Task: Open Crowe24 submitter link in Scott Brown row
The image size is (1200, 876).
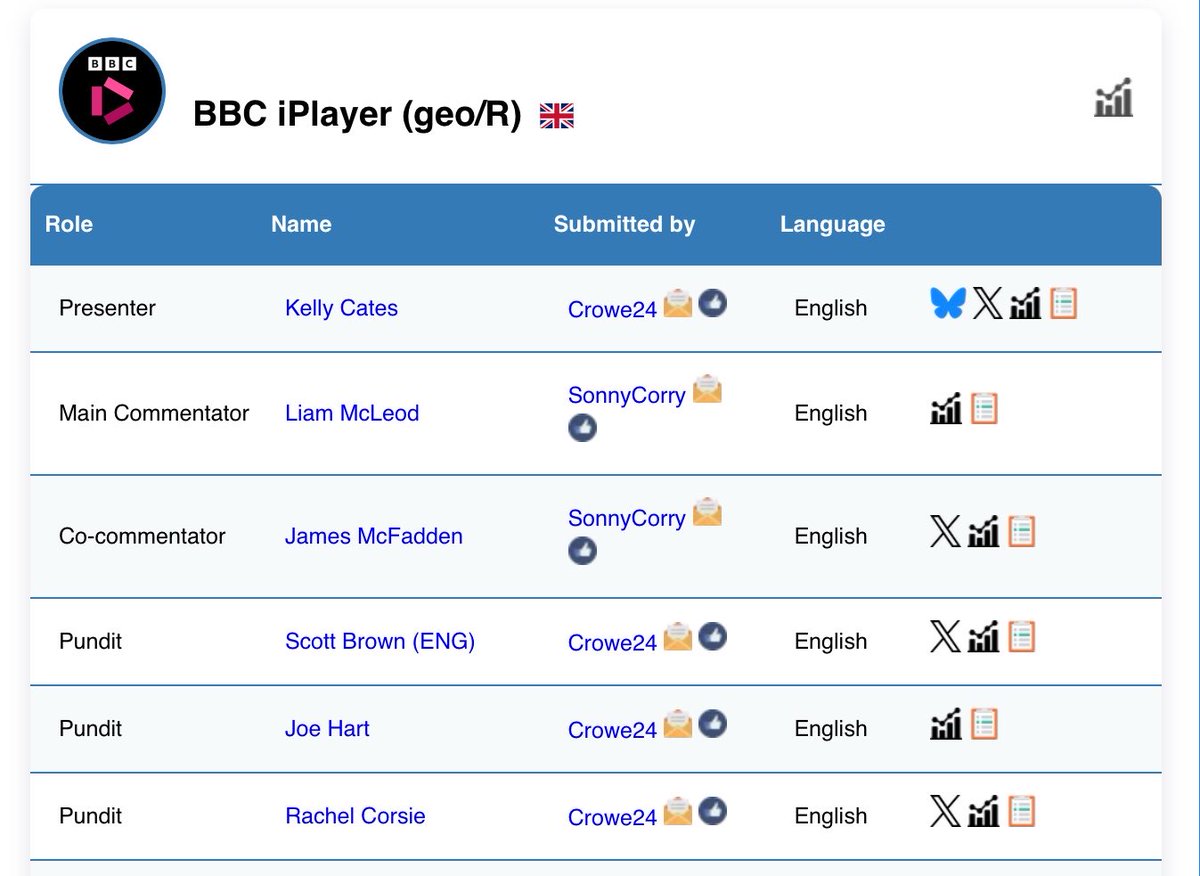Action: pyautogui.click(x=612, y=643)
